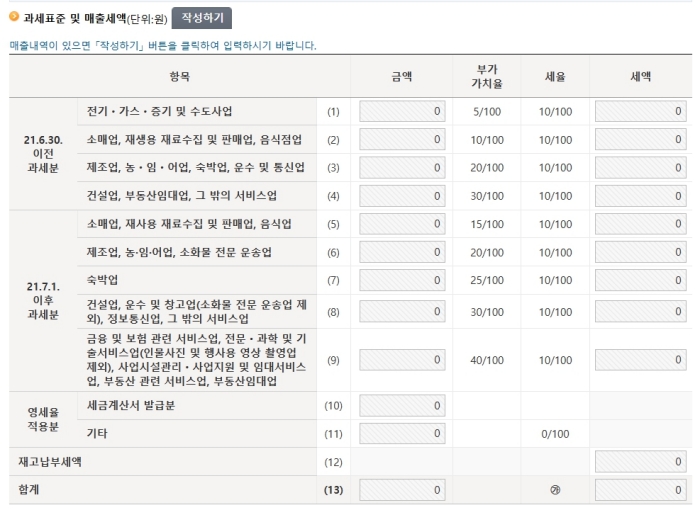The height and width of the screenshot is (510, 700).
Task: Click the 재고납부세액 row label
Action: 50,462
